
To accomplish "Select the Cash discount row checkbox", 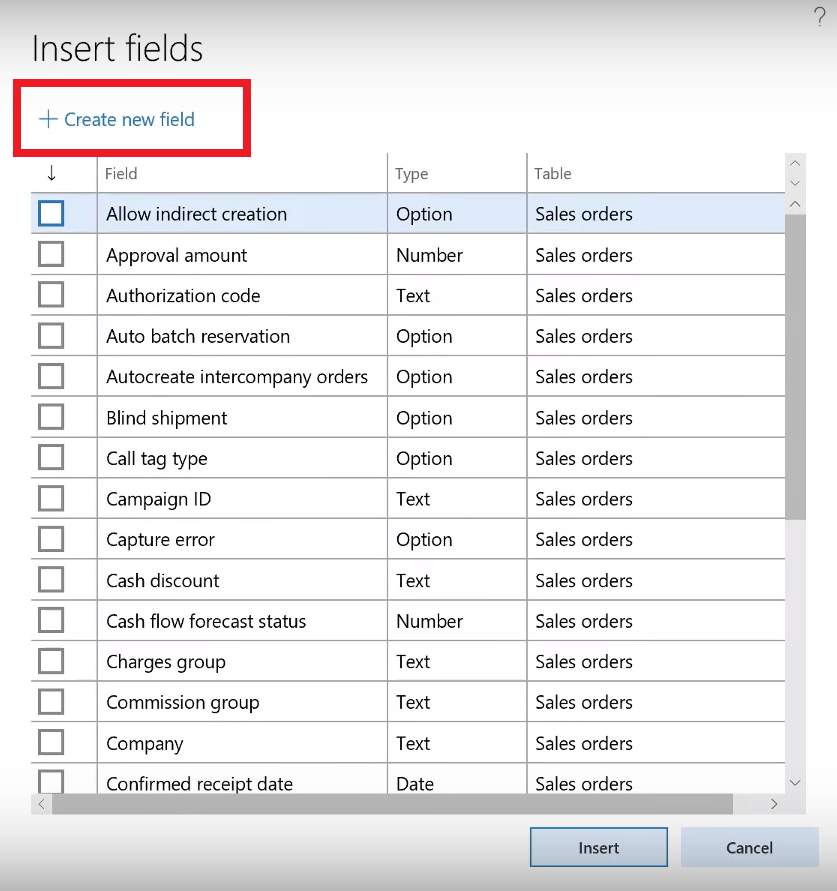I will click(x=51, y=580).
